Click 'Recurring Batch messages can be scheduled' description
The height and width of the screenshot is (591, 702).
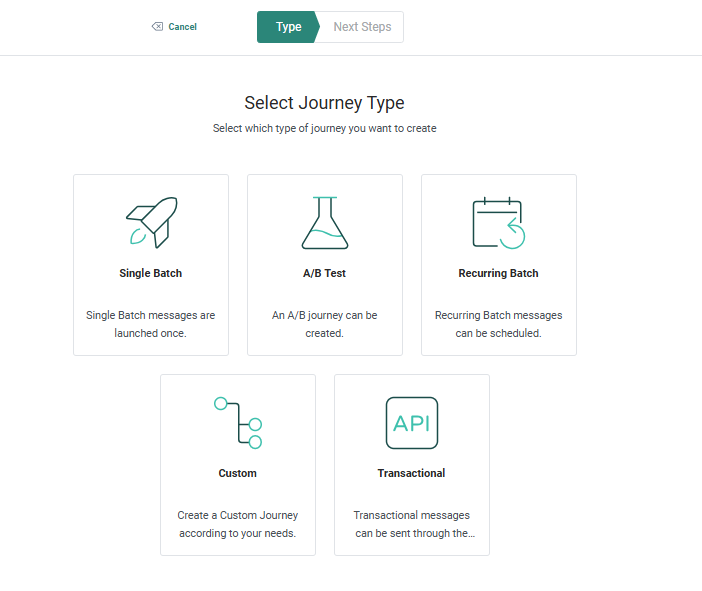[x=498, y=324]
